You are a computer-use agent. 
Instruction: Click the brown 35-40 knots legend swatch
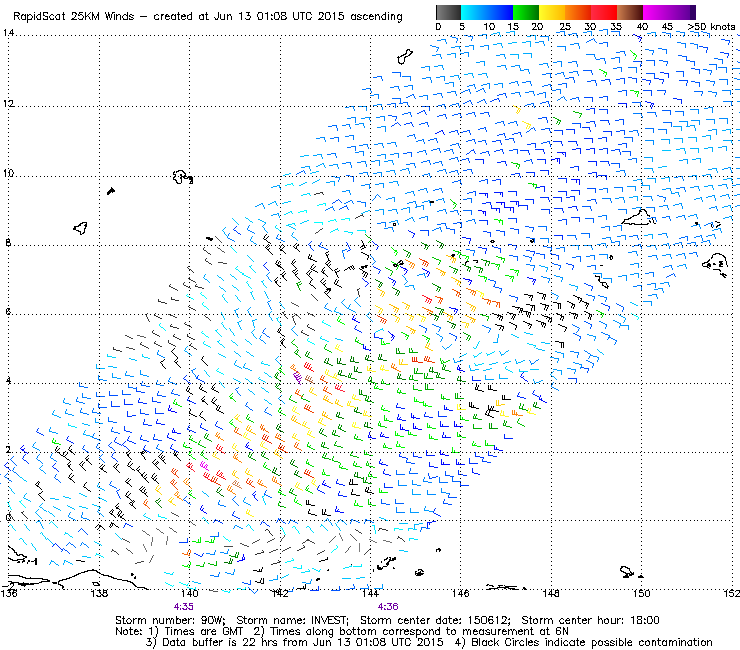630,12
